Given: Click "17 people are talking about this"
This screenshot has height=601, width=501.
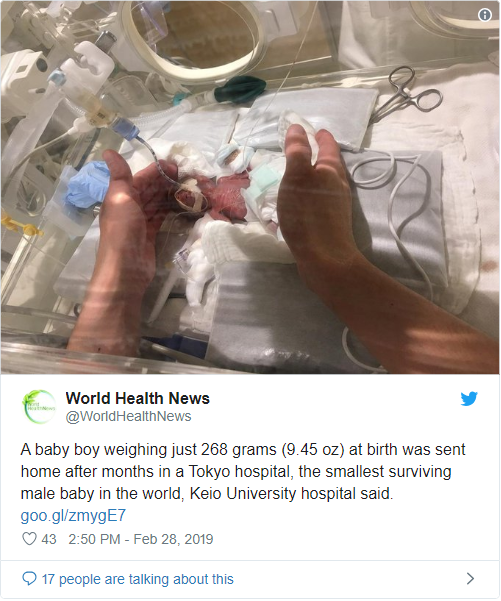Looking at the screenshot, I should coord(138,579).
